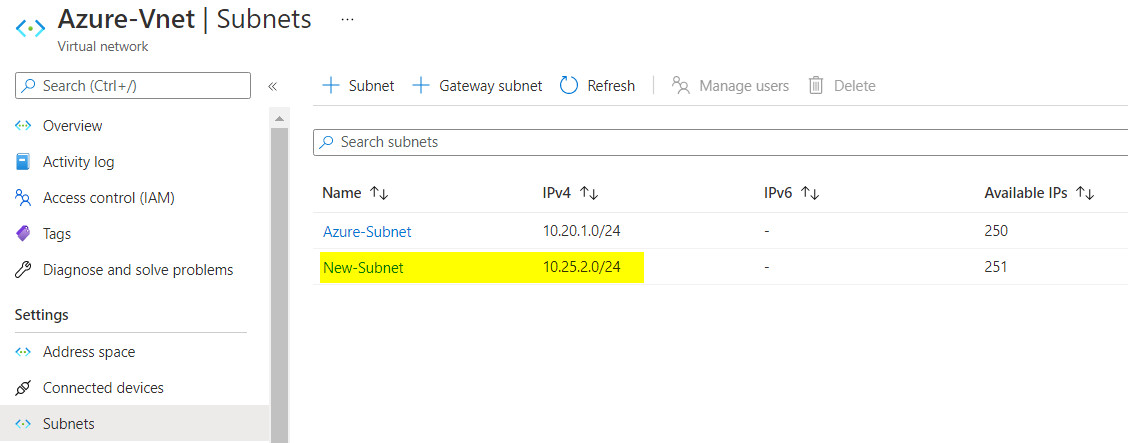Click the Activity log book icon
Screen dimensions: 1128x443
pyautogui.click(x=23, y=162)
